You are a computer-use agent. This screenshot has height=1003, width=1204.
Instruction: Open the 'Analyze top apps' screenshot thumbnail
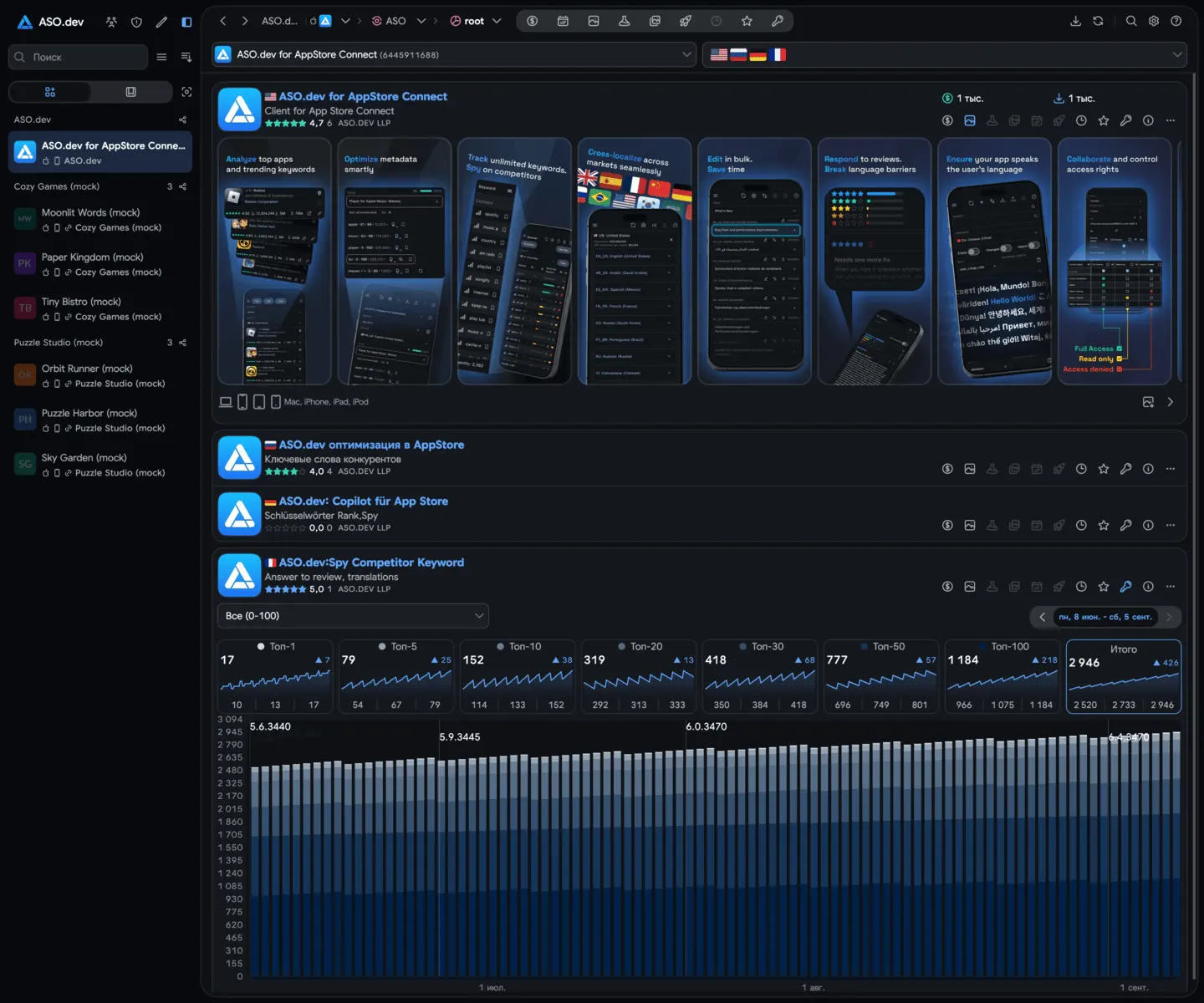tap(274, 261)
